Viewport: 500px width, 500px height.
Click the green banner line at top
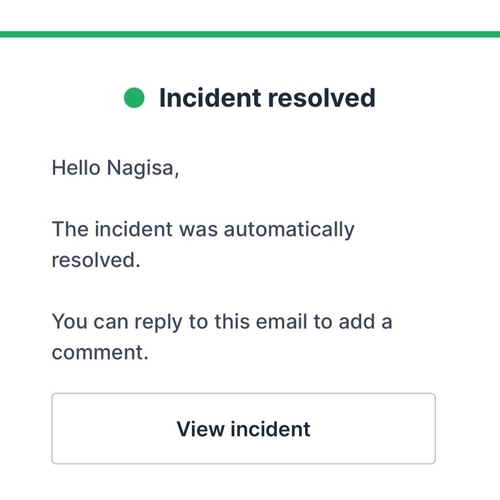(x=250, y=34)
